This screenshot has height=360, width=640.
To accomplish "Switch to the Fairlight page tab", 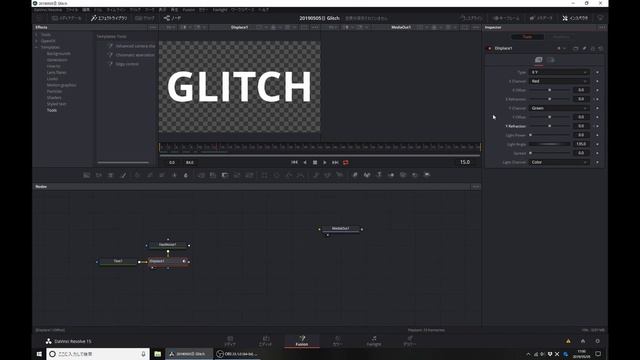I will pyautogui.click(x=373, y=341).
